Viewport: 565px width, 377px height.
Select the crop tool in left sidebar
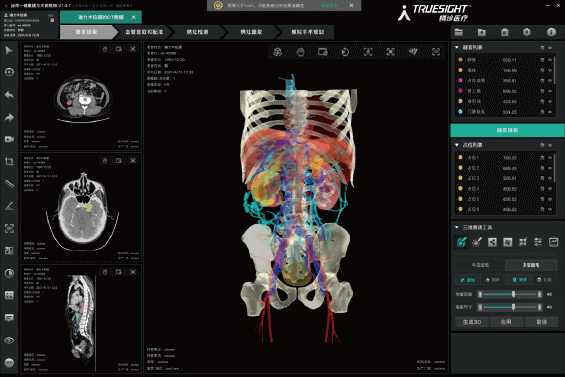click(9, 161)
